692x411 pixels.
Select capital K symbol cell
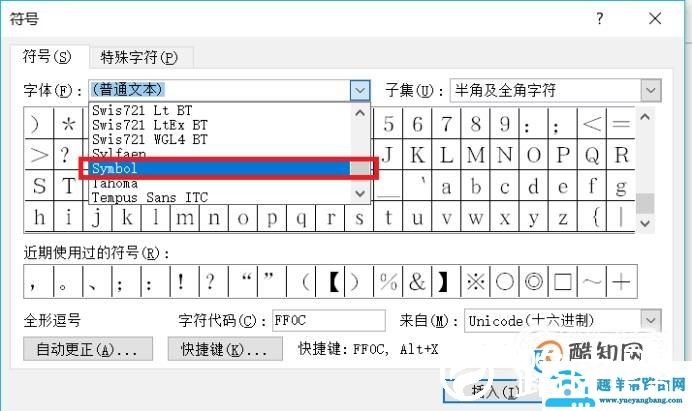[x=417, y=155]
